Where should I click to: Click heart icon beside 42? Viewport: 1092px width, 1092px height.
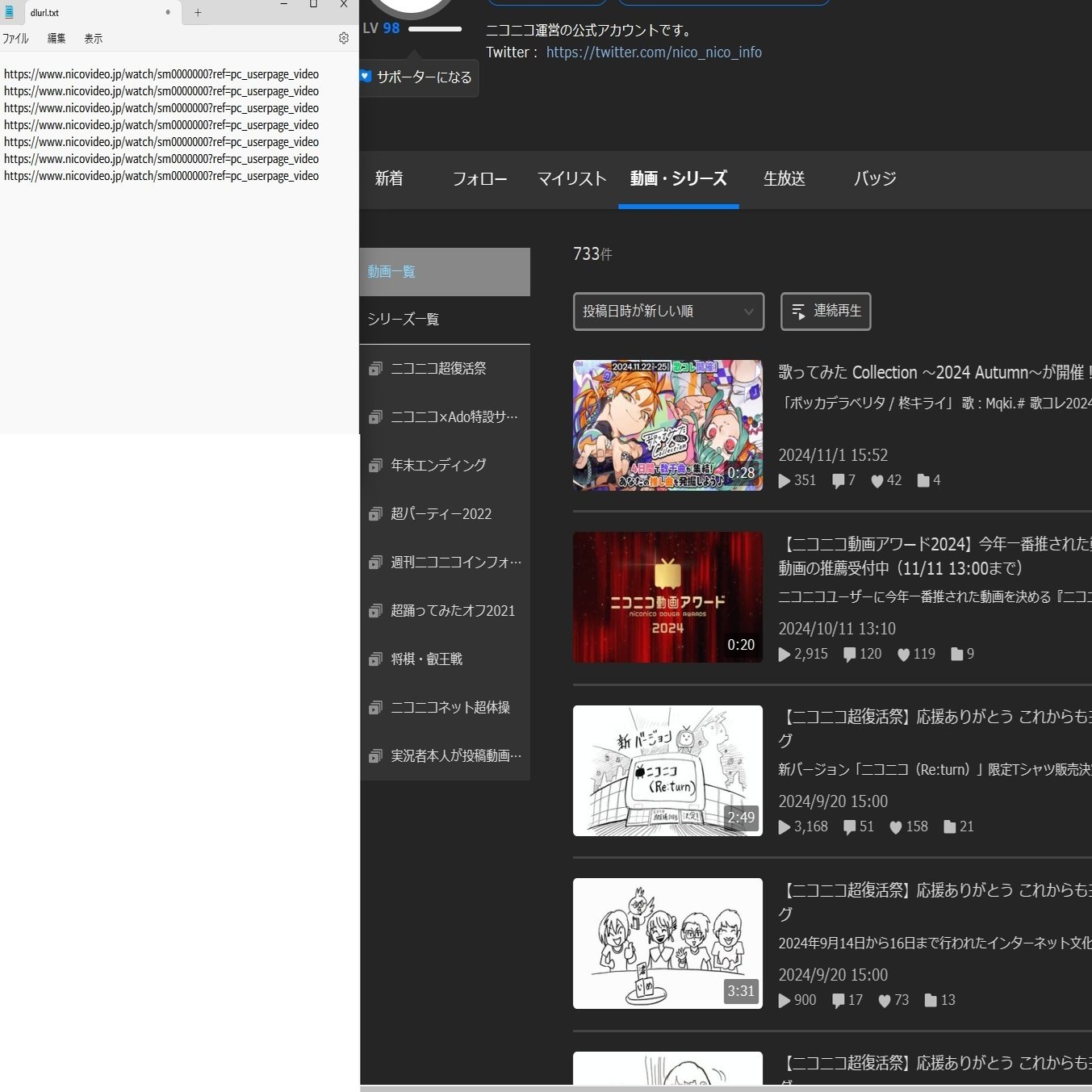point(877,481)
